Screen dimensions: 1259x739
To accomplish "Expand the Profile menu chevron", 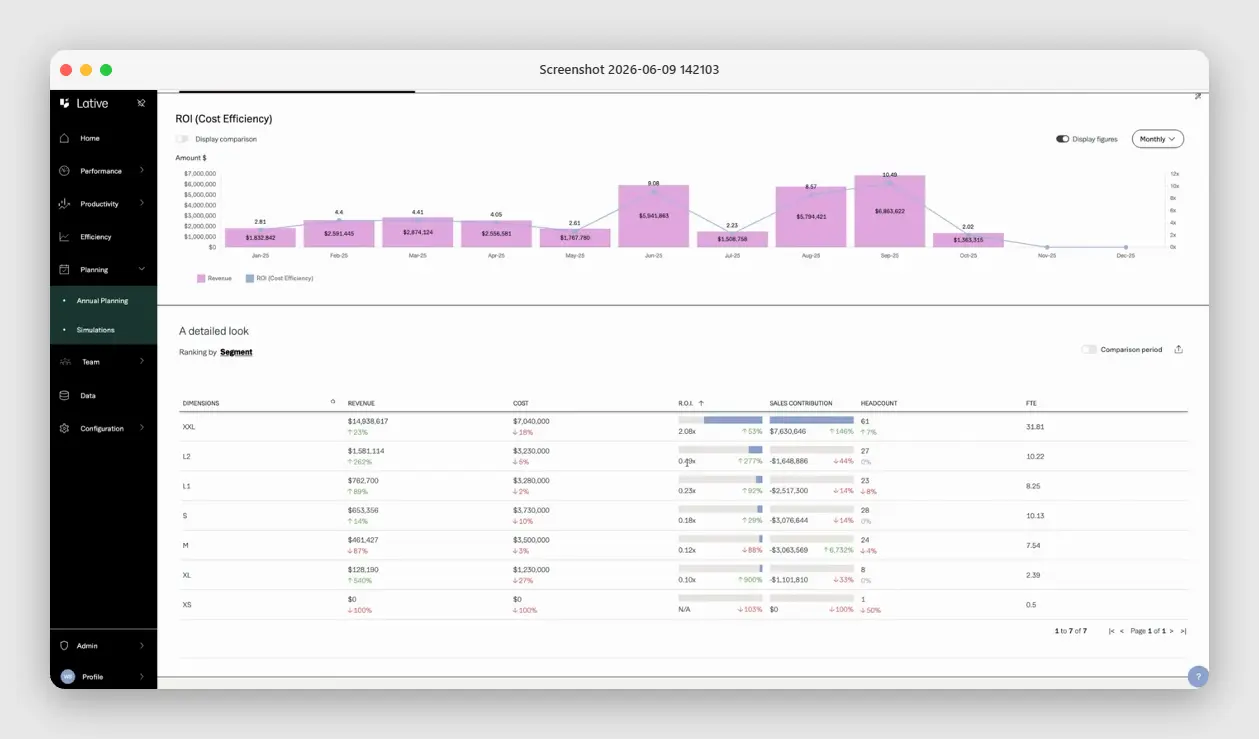I will click(141, 677).
